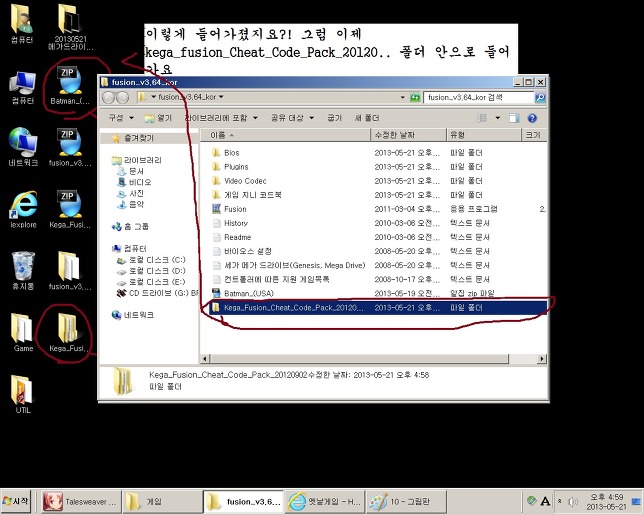Click the 시작 Start button
Viewport: 644px width, 515px height.
[16, 501]
